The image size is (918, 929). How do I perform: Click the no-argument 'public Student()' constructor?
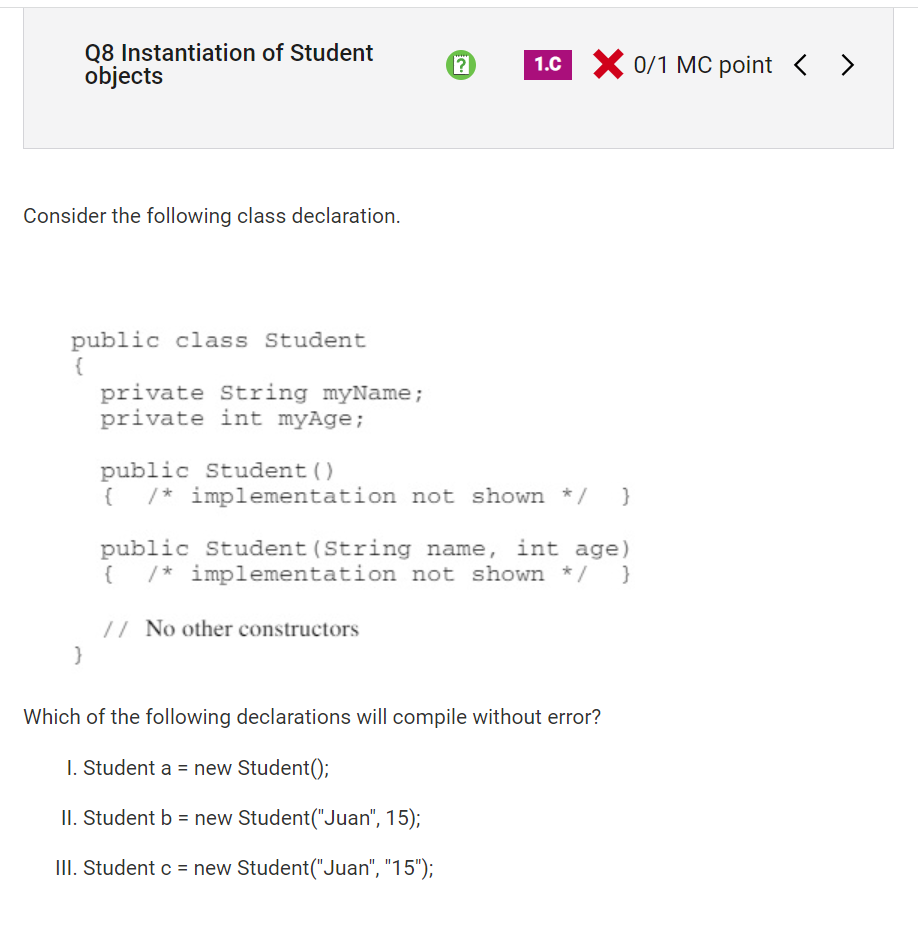pyautogui.click(x=217, y=470)
